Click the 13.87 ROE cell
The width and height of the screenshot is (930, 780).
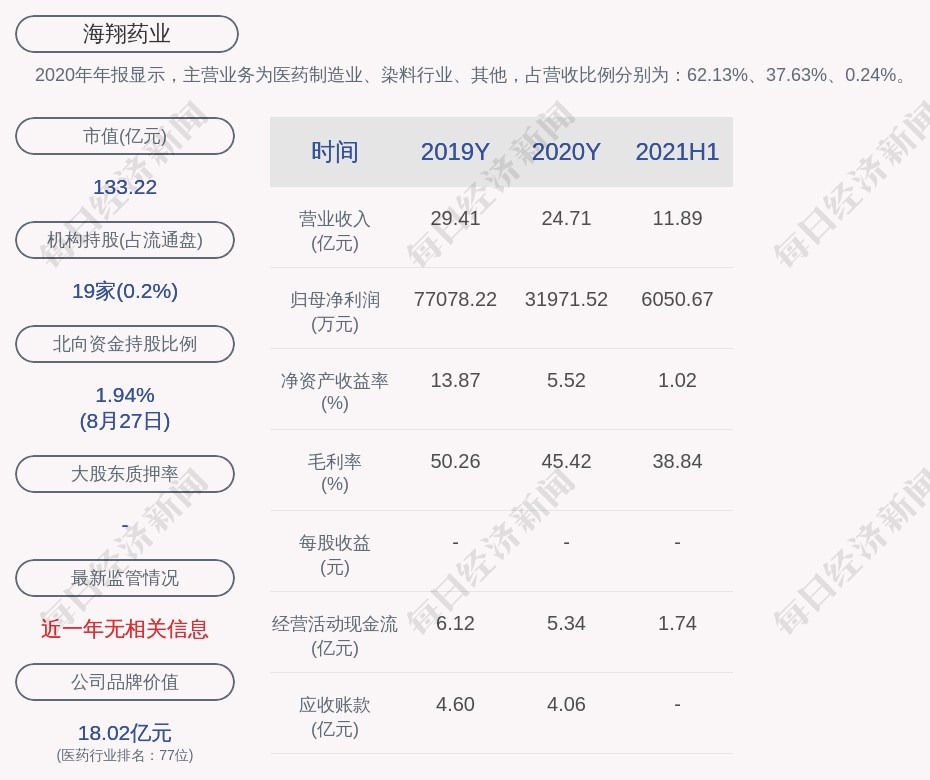coord(455,380)
